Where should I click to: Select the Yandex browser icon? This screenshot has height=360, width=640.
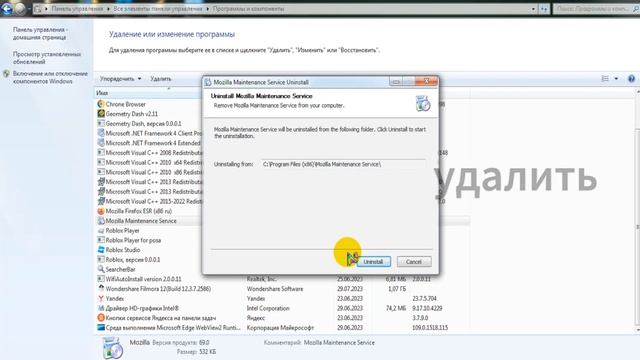[x=101, y=298]
